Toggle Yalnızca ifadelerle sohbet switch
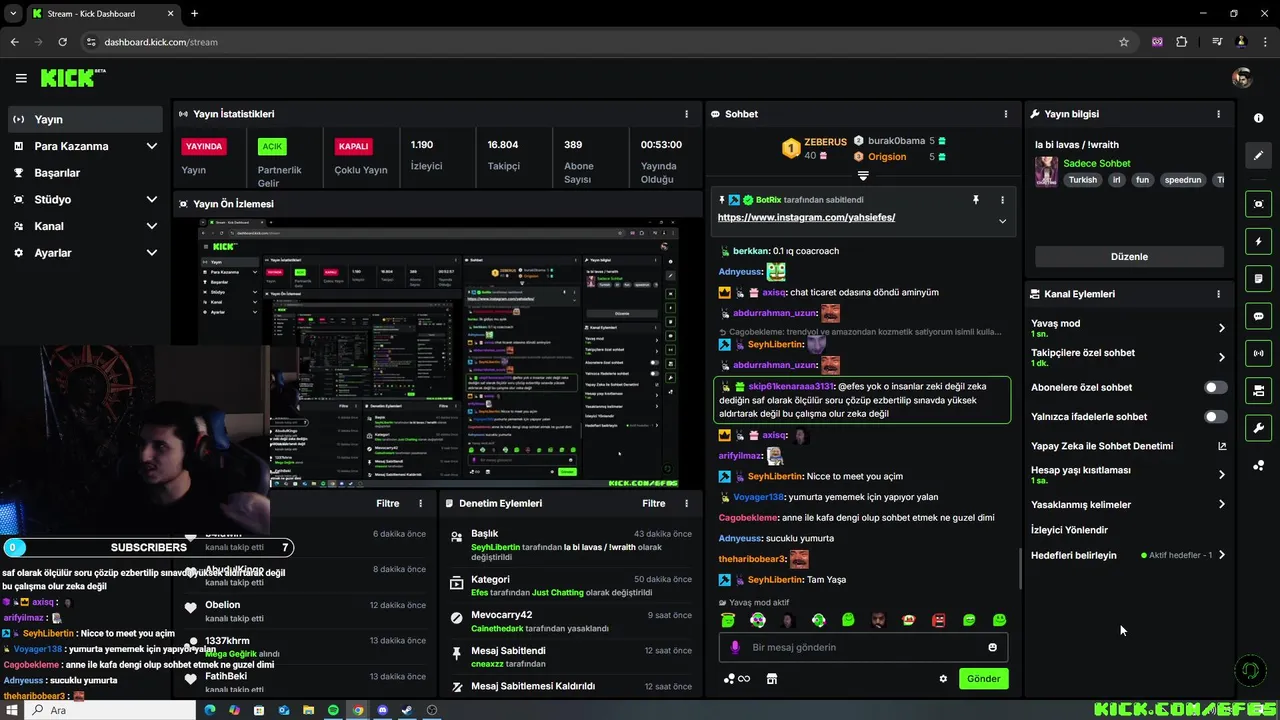Viewport: 1280px width, 720px height. pyautogui.click(x=1215, y=416)
